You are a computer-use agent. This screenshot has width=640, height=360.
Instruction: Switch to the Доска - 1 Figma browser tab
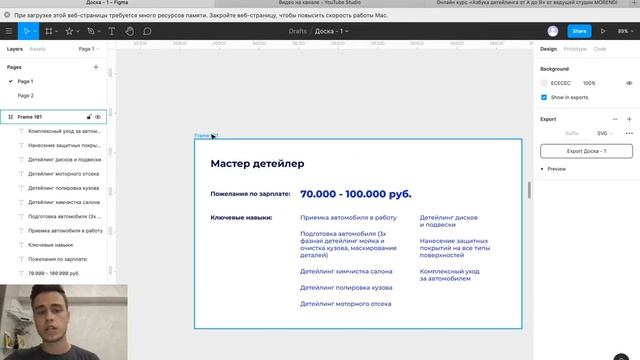coord(107,3)
